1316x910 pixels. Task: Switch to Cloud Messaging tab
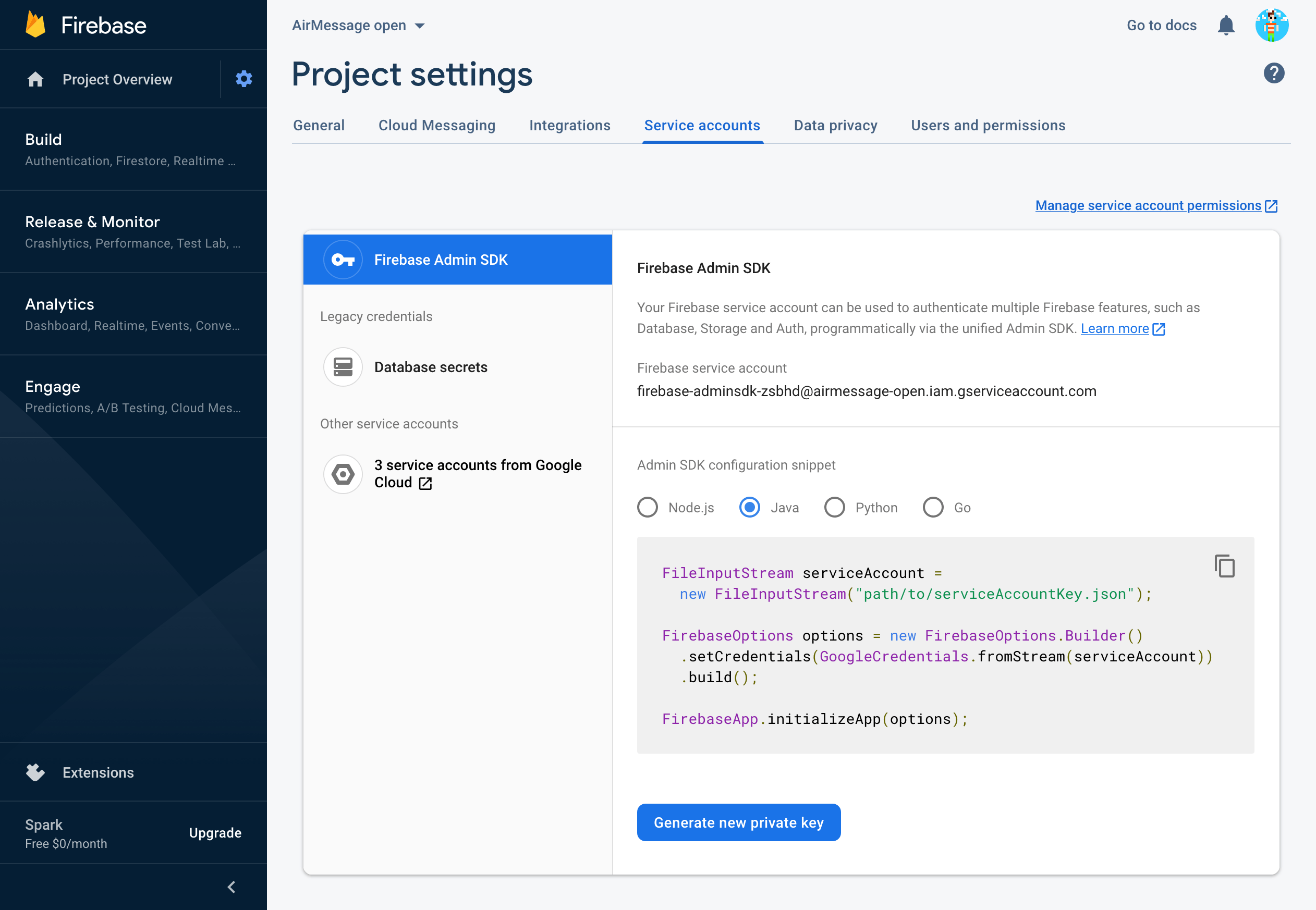436,126
